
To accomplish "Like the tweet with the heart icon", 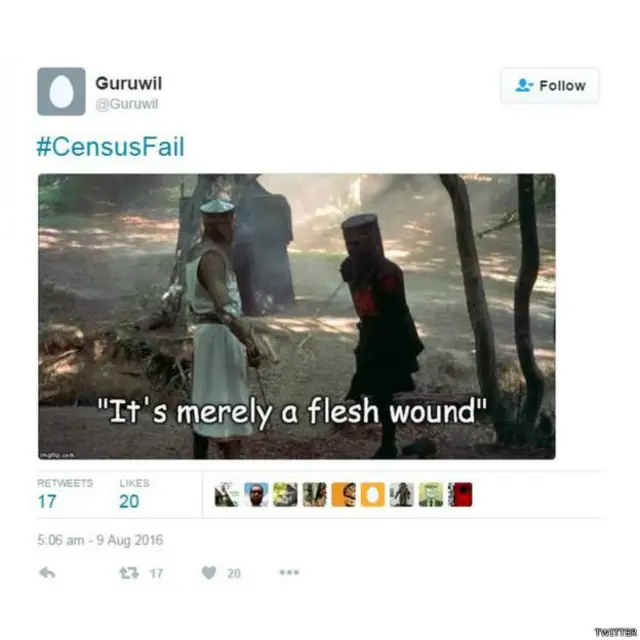I will pyautogui.click(x=209, y=573).
